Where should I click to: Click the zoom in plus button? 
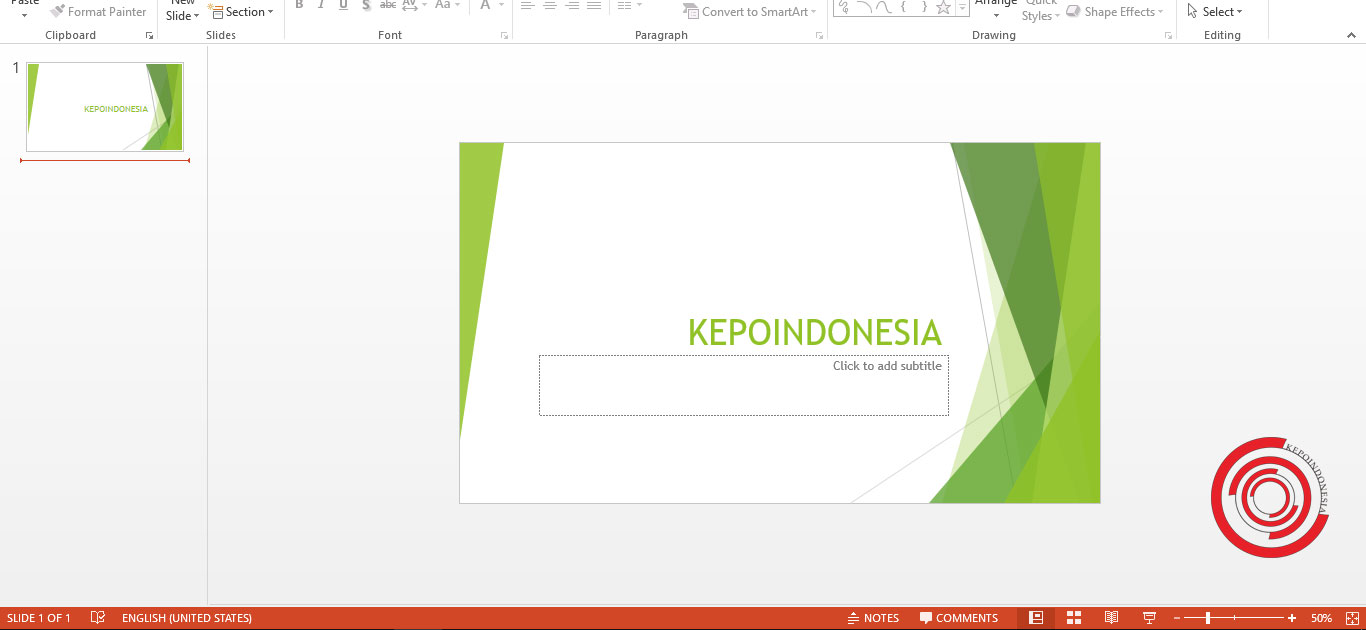click(1292, 618)
